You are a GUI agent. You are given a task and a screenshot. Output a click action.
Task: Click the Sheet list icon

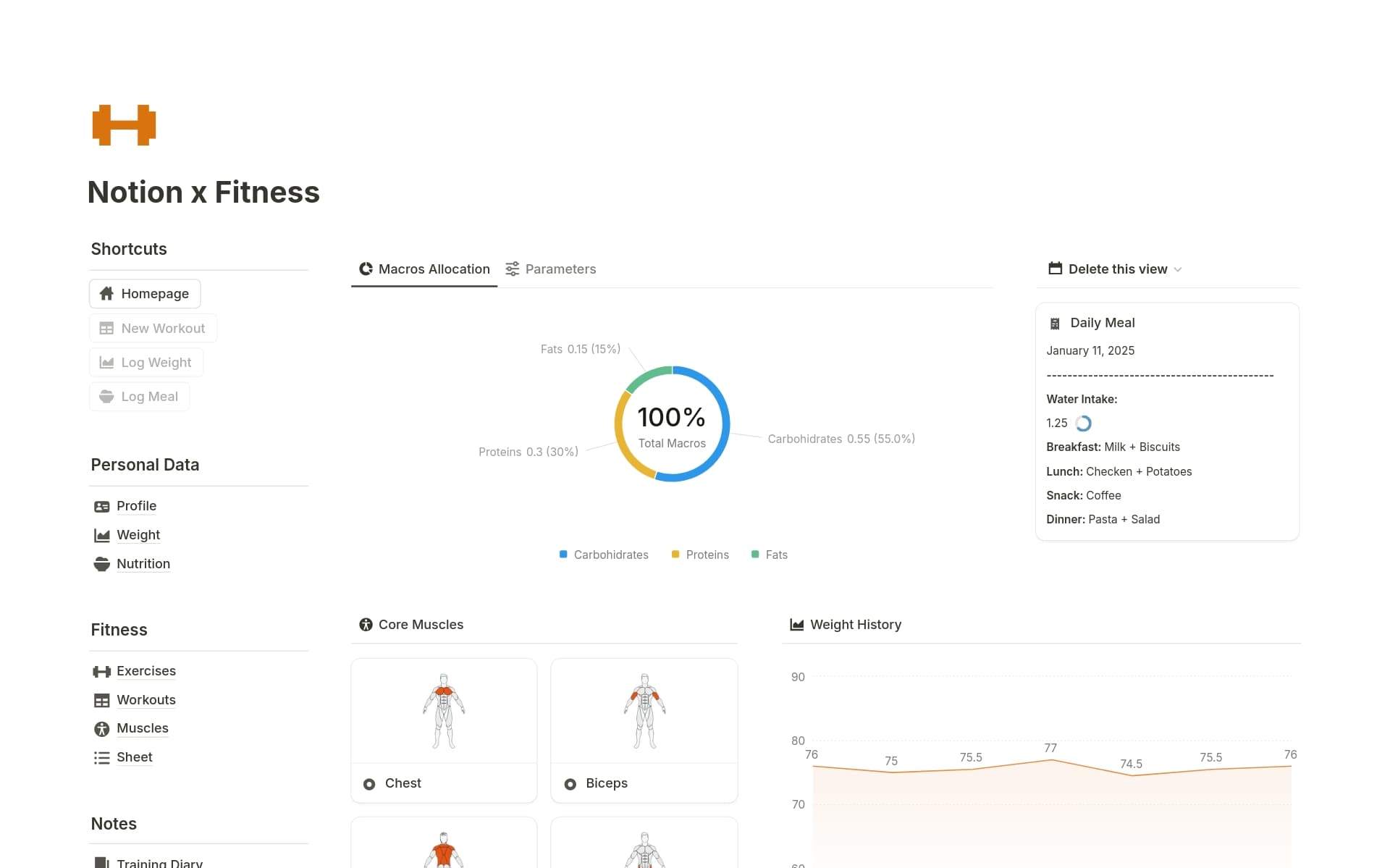click(x=101, y=758)
